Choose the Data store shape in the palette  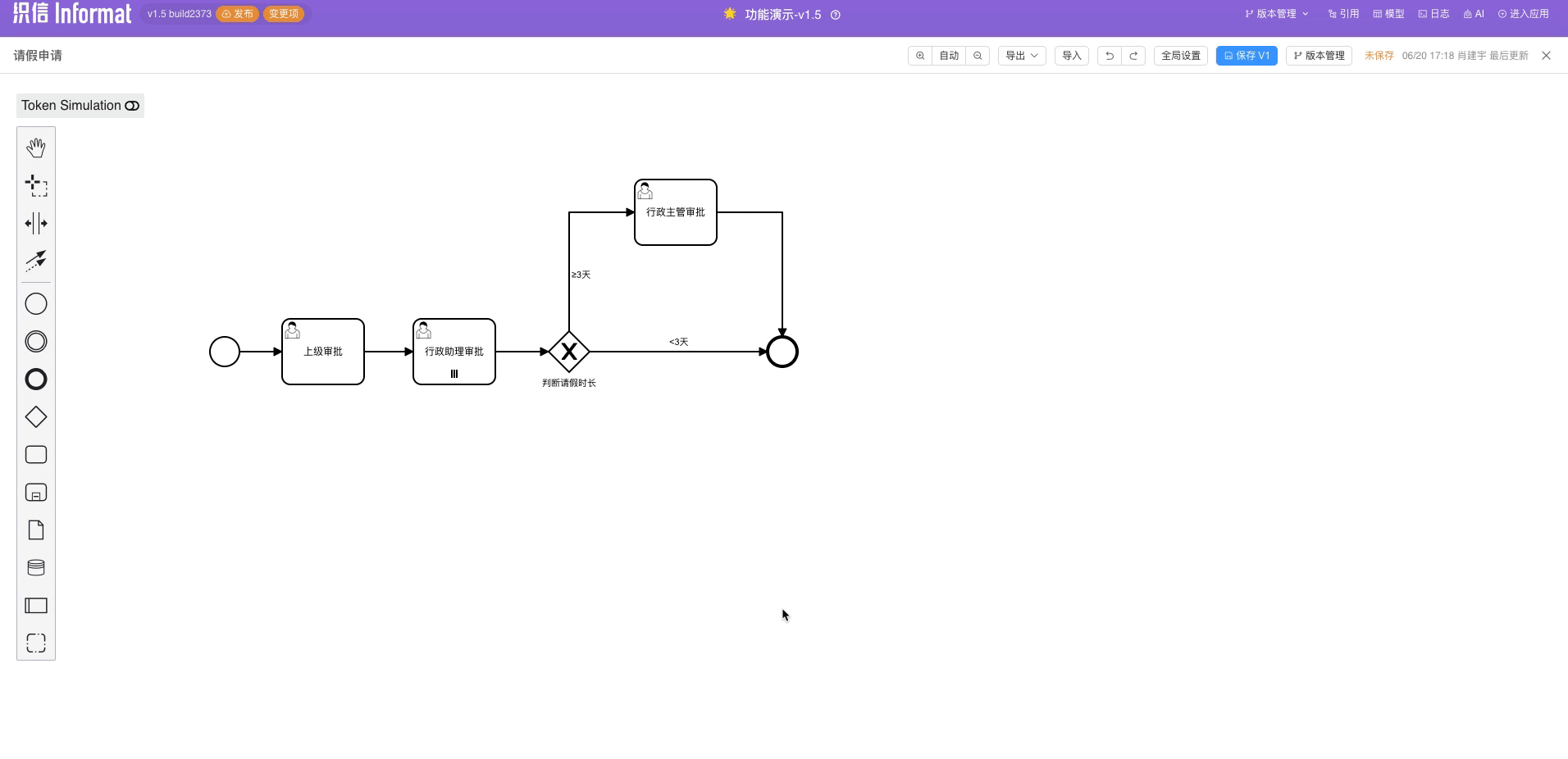[x=35, y=566]
